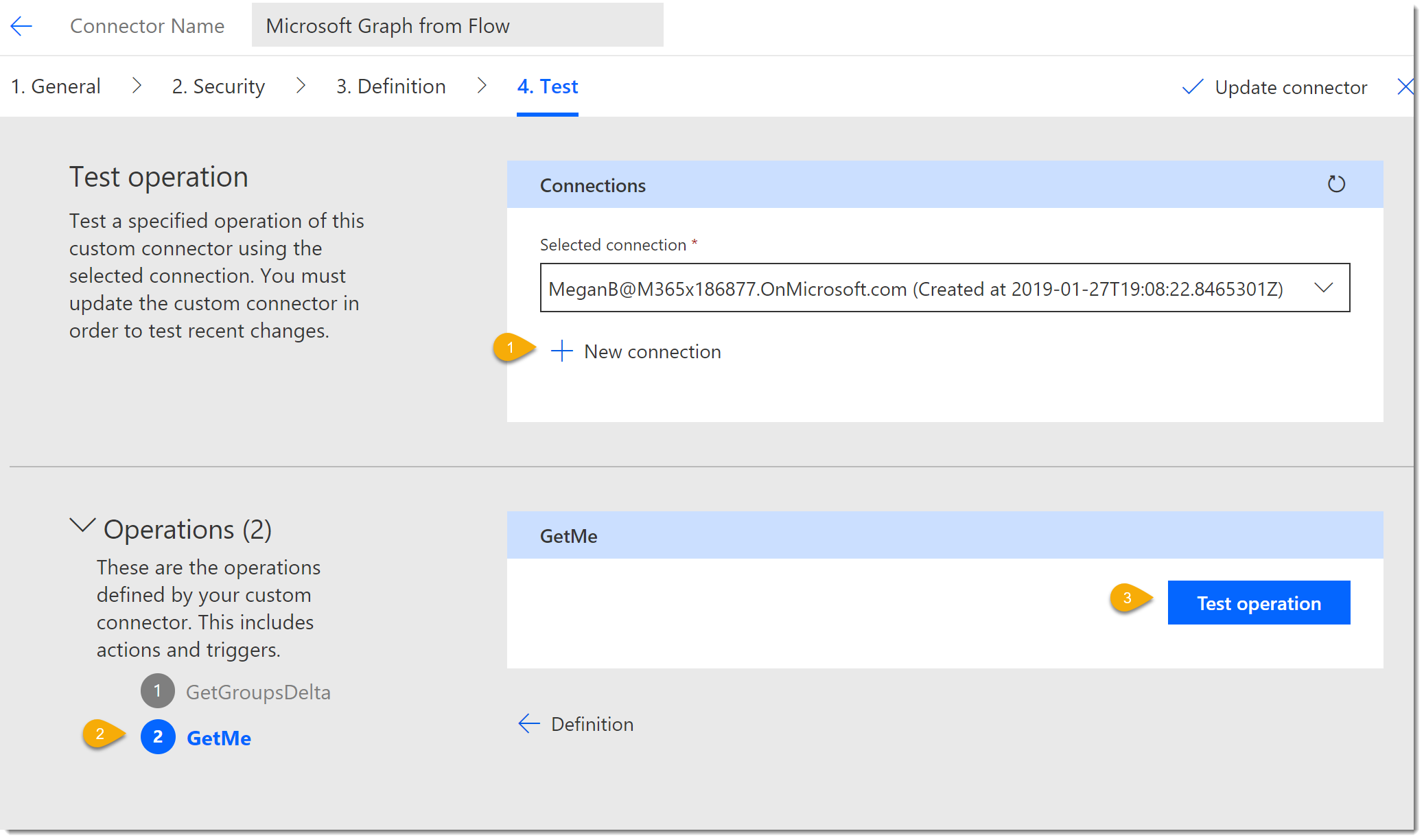Click the Test operation button
Viewport: 1424px width, 840px height.
click(1259, 603)
